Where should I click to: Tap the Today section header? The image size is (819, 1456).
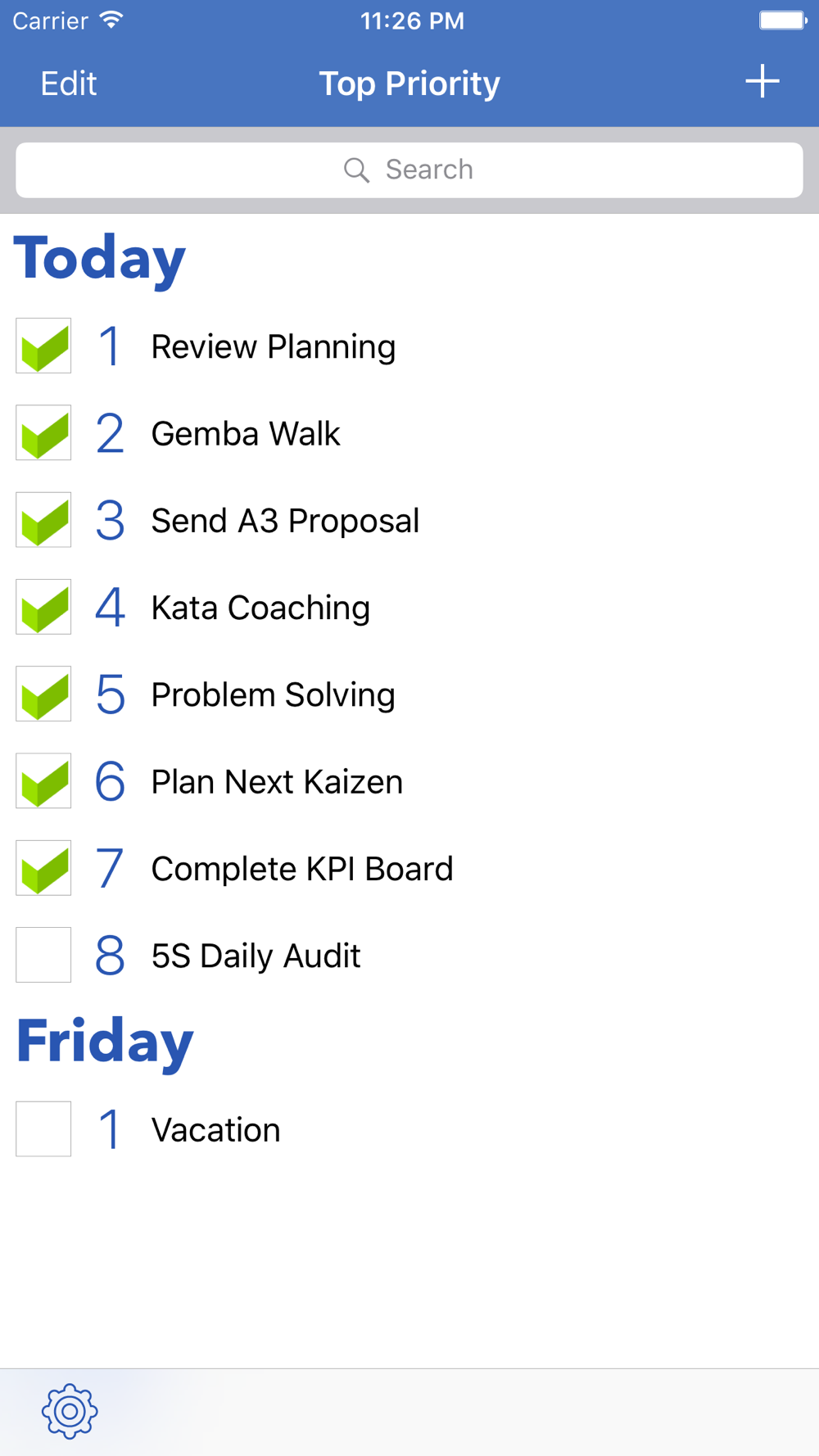pos(100,259)
